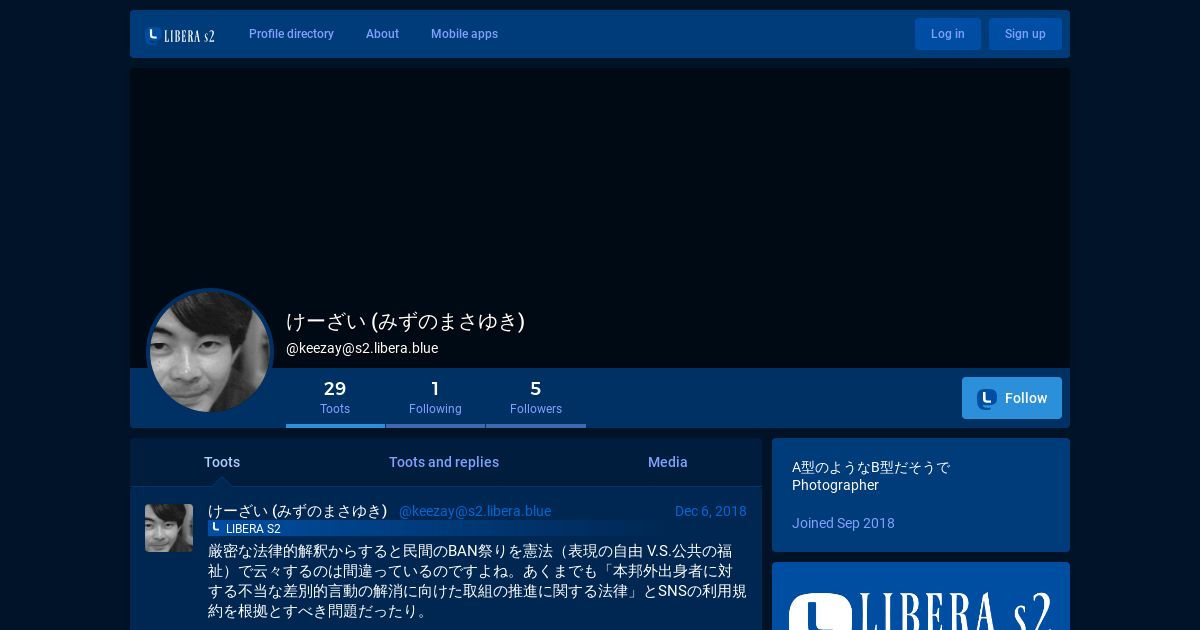View the 29 Toots count tab
1200x630 pixels.
click(x=335, y=398)
